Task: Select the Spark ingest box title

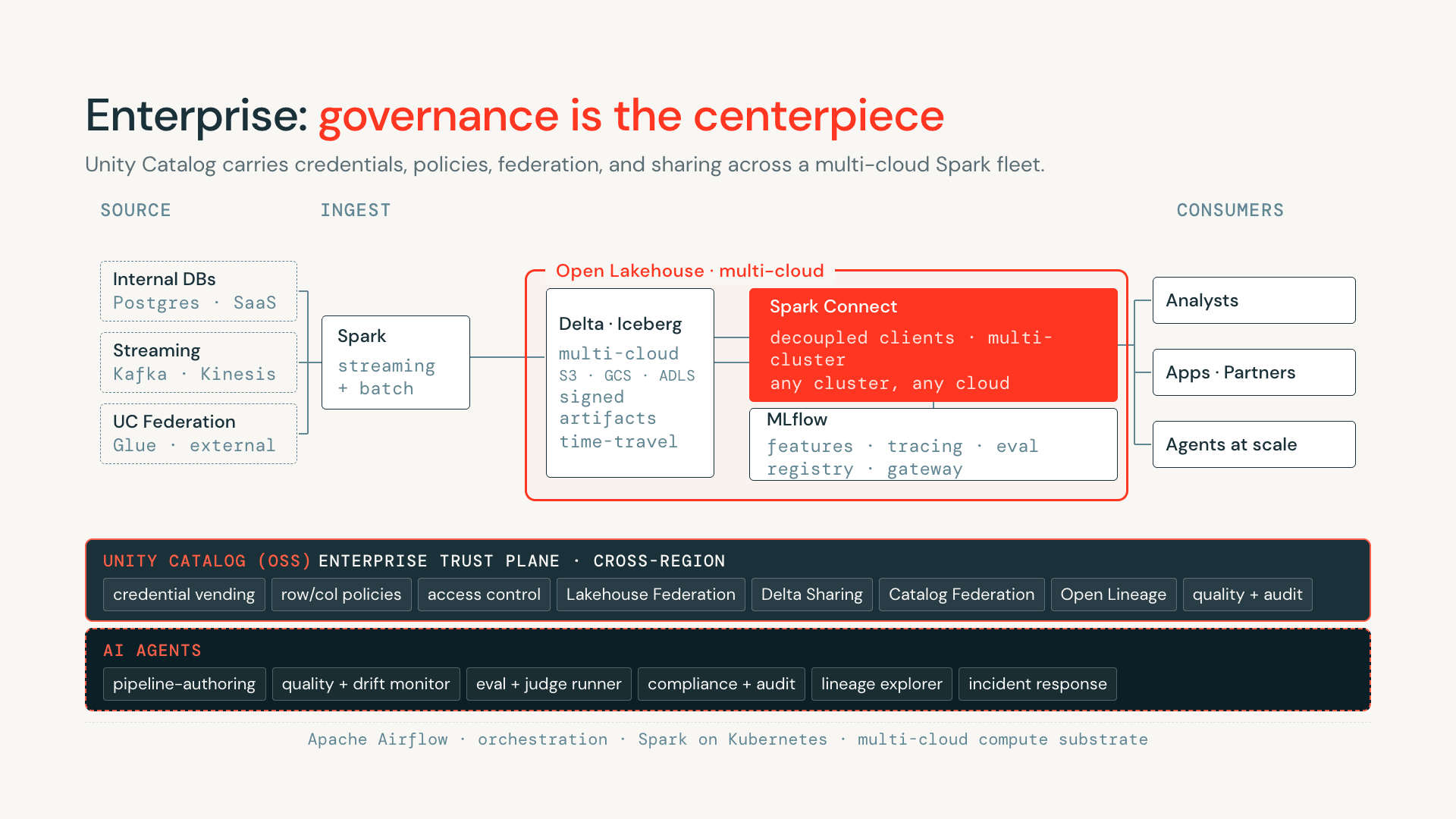Action: 362,336
